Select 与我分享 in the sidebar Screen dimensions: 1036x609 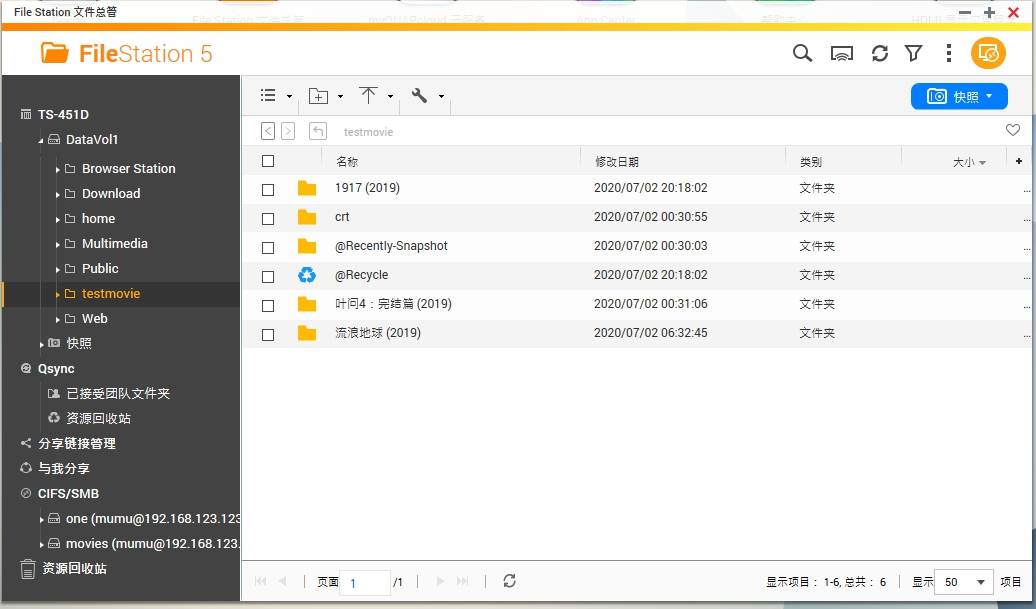click(60, 468)
